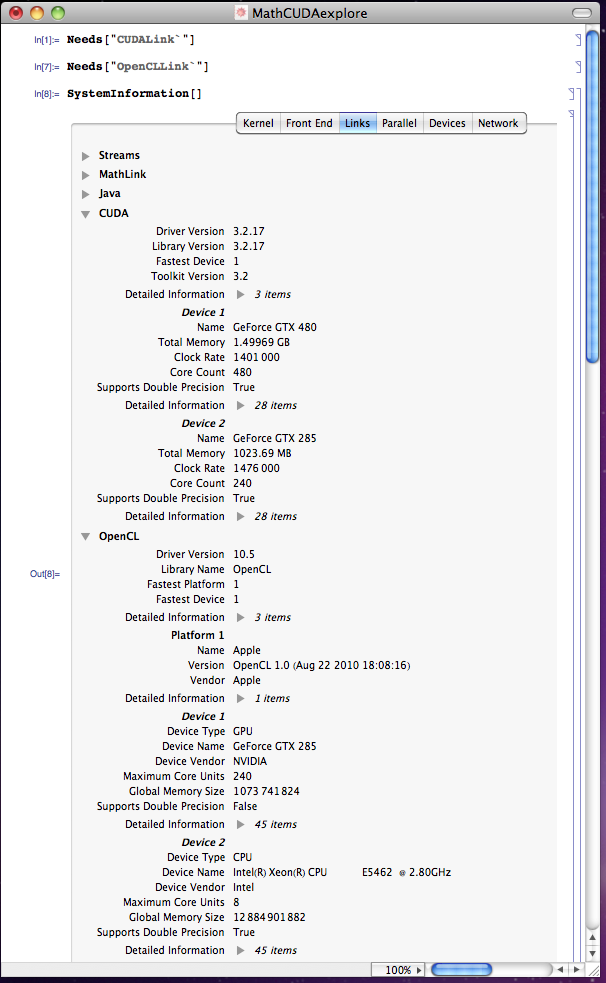Image resolution: width=606 pixels, height=983 pixels.
Task: Select cell bracket of In[1] CUDALink
Action: click(578, 40)
